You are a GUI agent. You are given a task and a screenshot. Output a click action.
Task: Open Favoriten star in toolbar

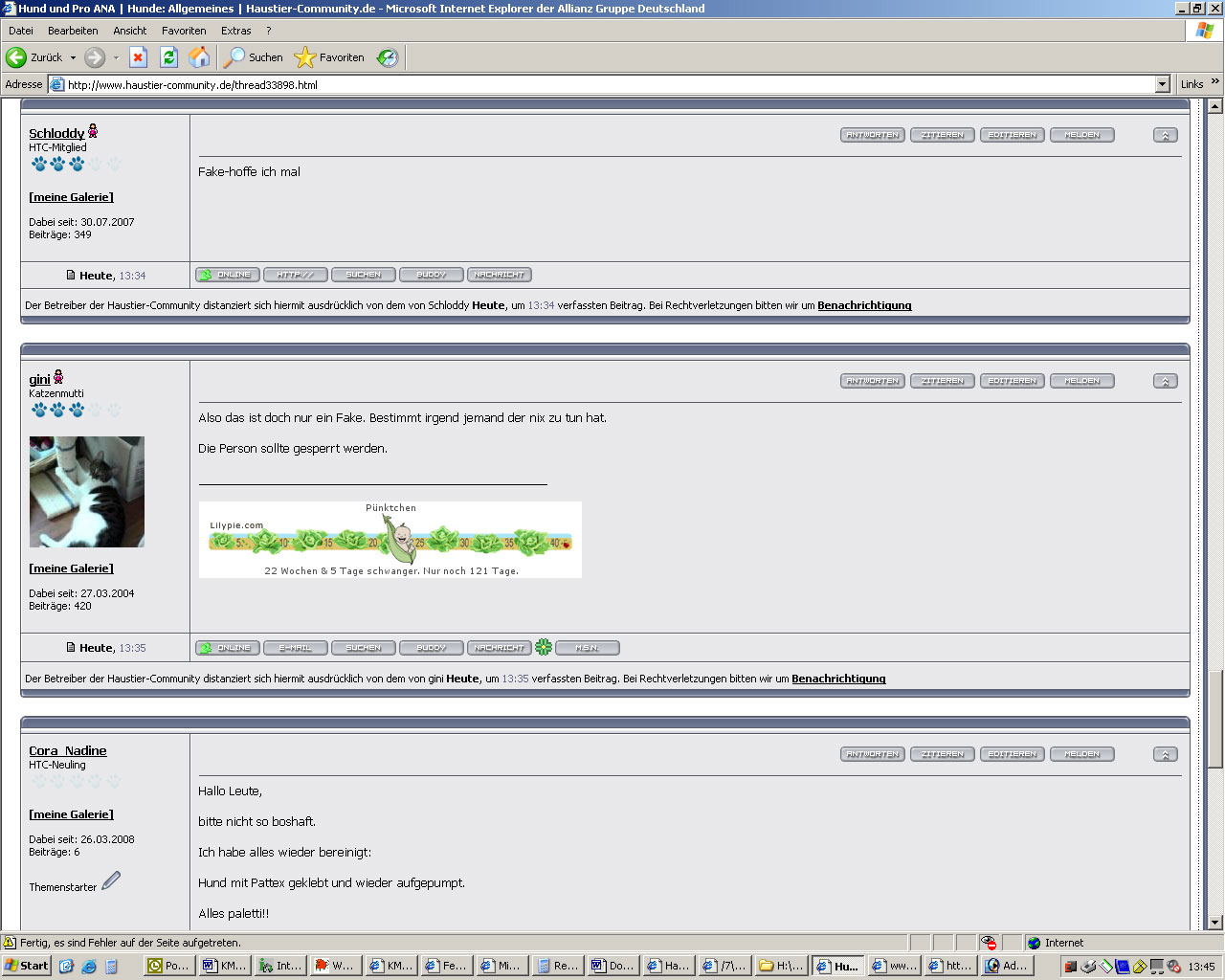point(305,57)
